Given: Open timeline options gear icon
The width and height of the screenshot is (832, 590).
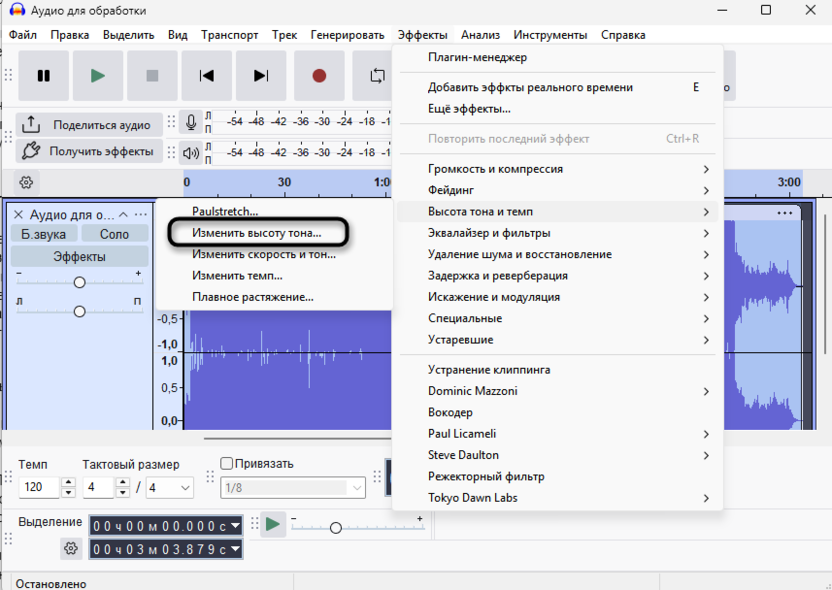Looking at the screenshot, I should click(26, 183).
